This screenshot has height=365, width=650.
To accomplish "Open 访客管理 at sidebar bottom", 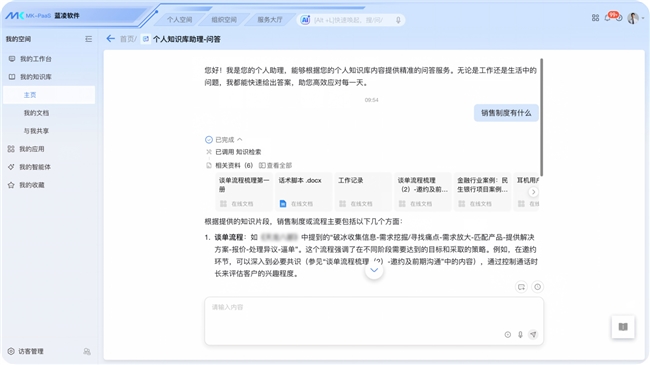I will 26,351.
